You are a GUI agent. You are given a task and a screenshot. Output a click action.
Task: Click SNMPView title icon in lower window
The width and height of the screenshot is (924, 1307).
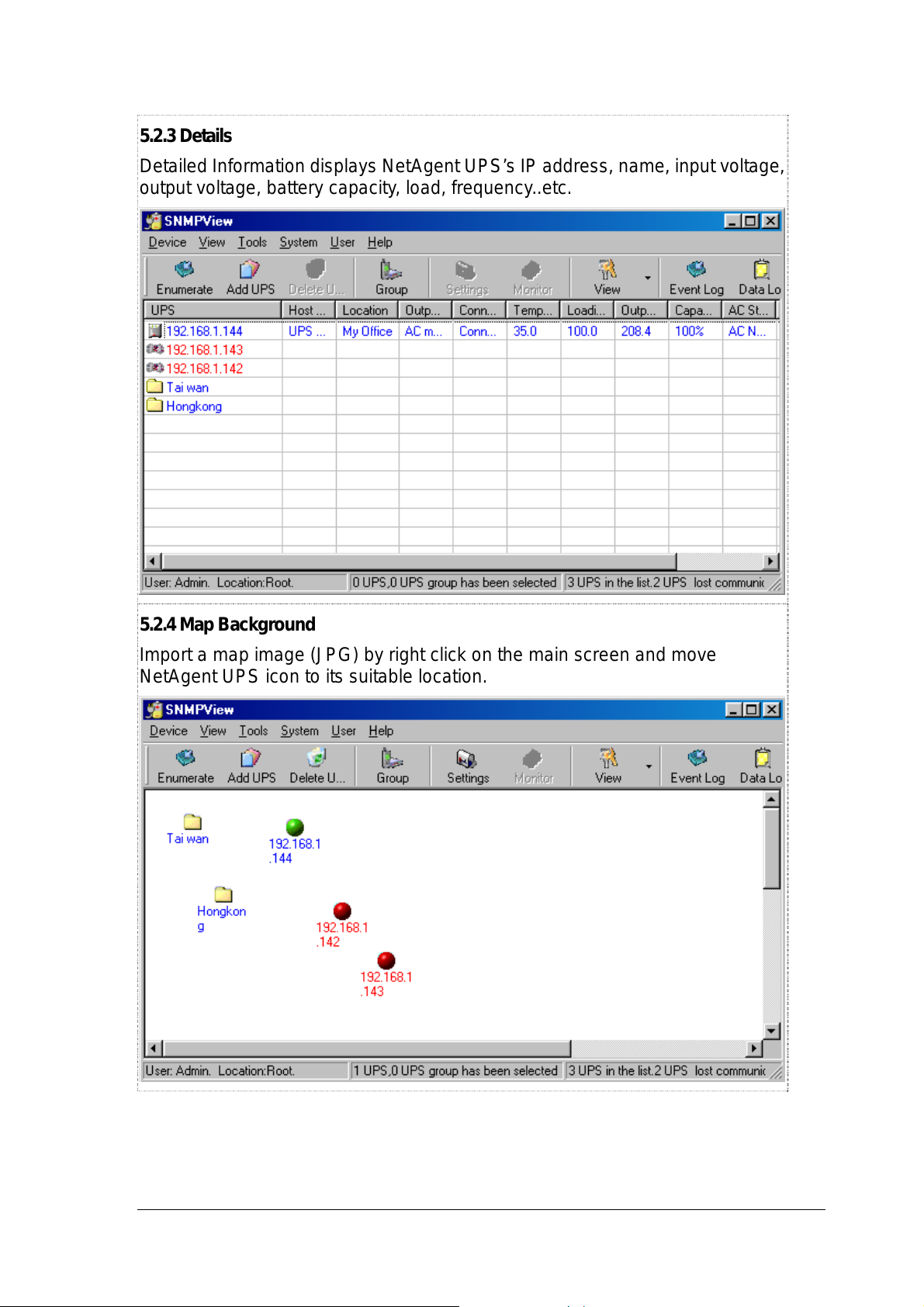pos(155,710)
